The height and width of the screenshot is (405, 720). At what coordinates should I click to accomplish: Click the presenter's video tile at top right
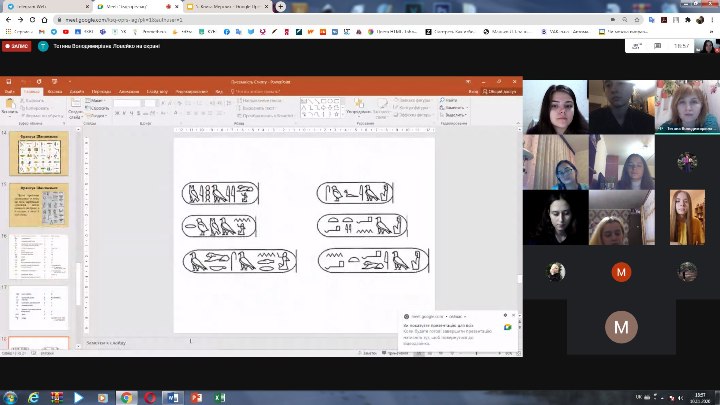click(x=685, y=106)
